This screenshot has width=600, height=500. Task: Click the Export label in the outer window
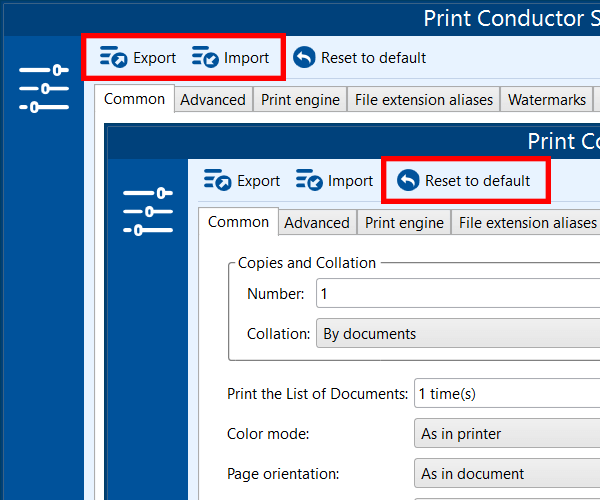coord(155,58)
